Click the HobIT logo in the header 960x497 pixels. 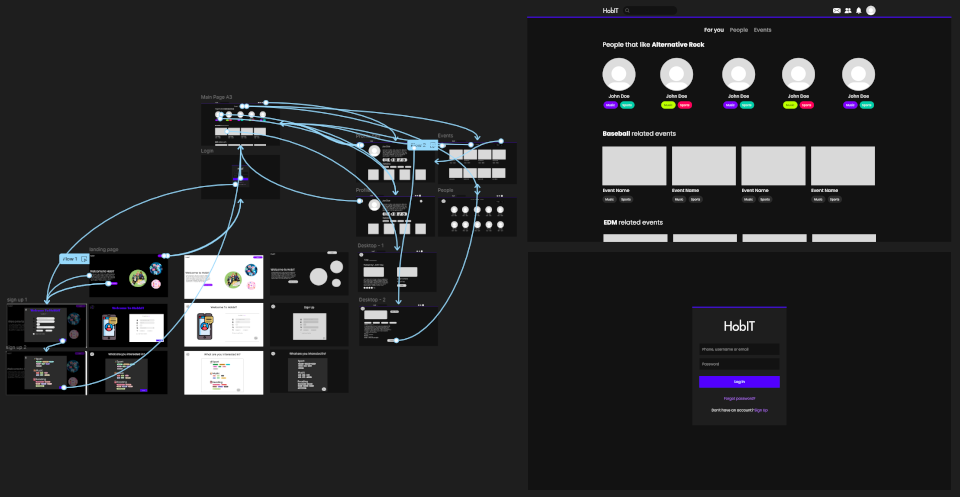point(610,10)
